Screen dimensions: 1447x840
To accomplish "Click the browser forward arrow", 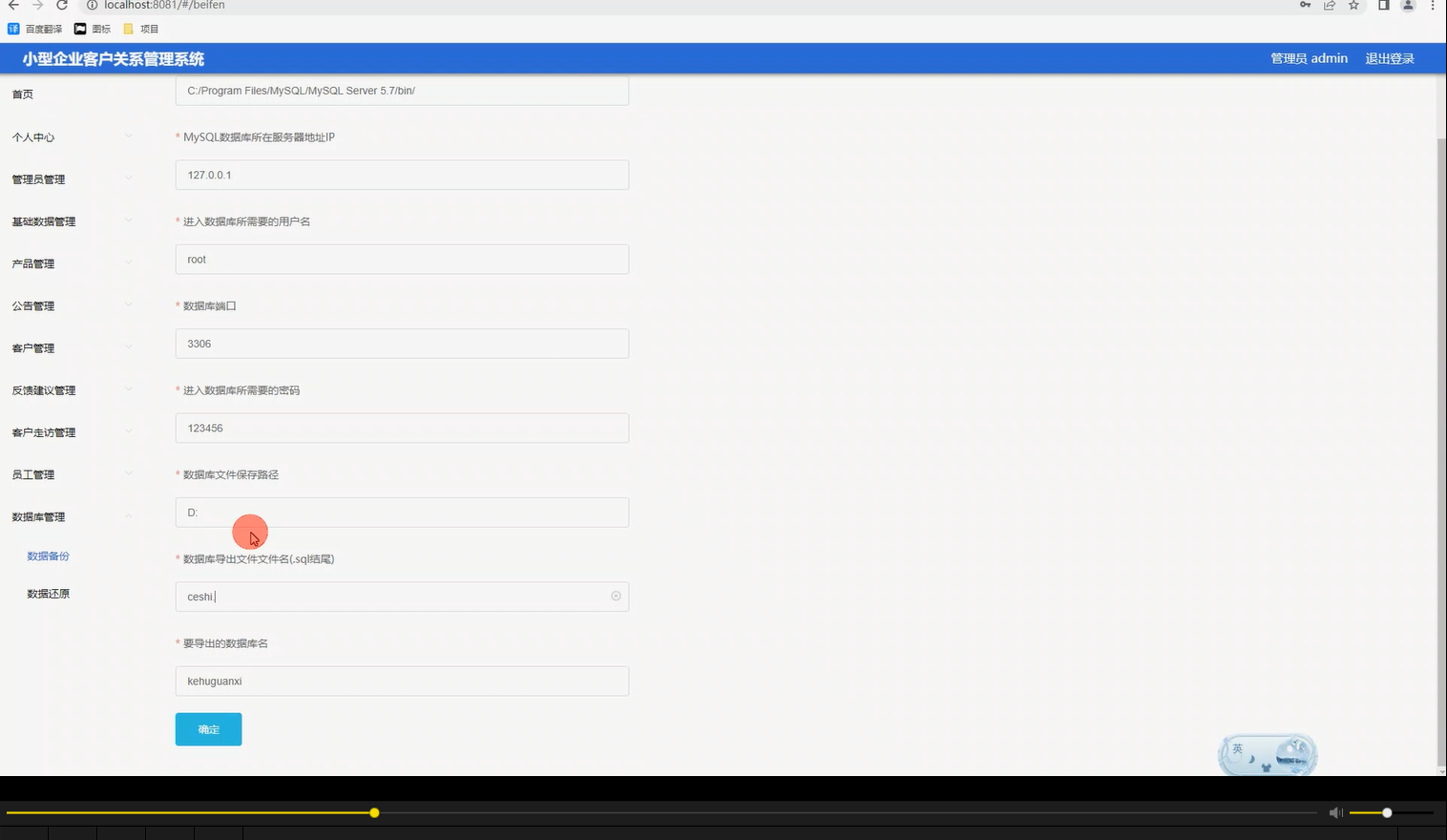I will point(37,5).
